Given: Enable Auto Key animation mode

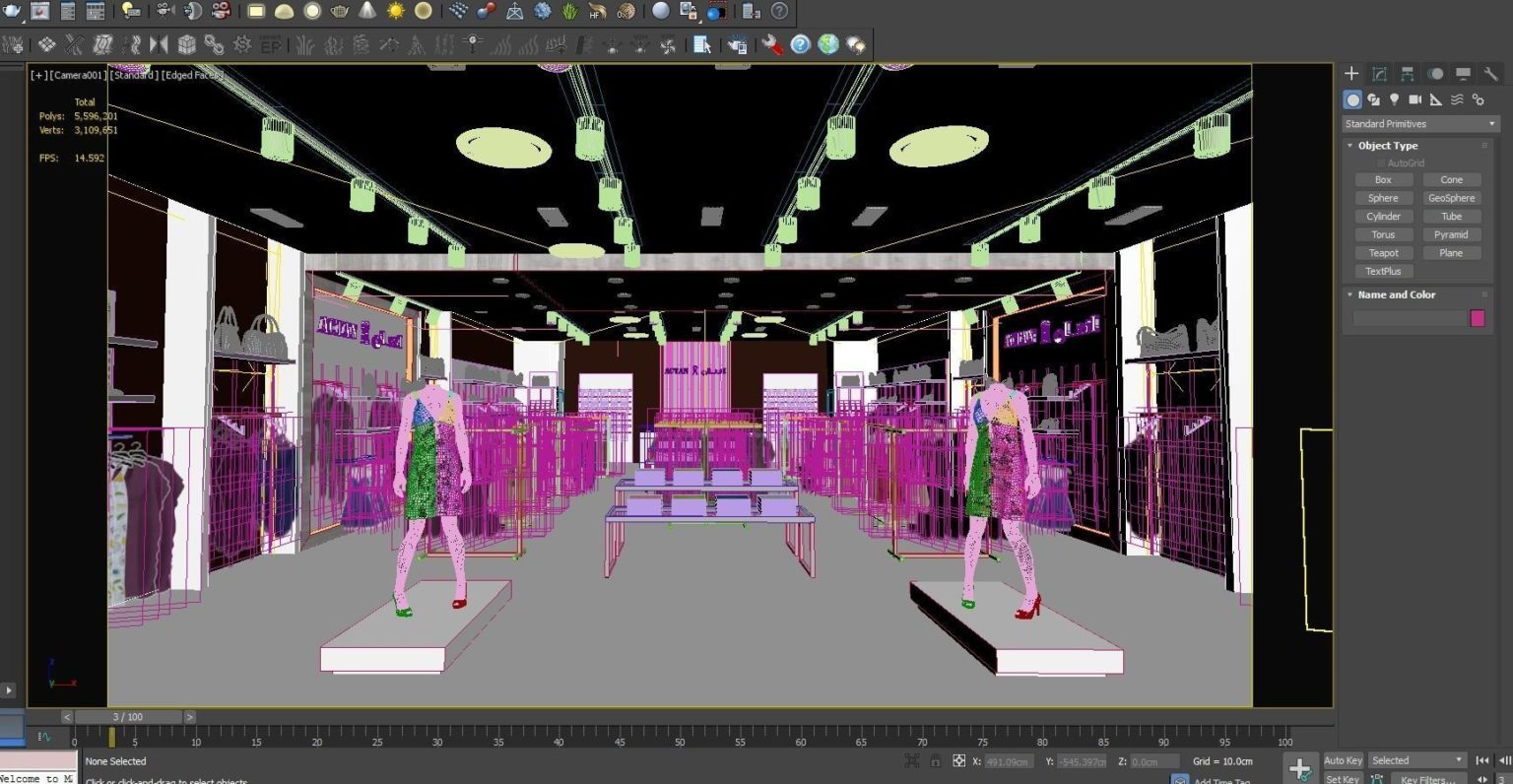Looking at the screenshot, I should pyautogui.click(x=1343, y=760).
